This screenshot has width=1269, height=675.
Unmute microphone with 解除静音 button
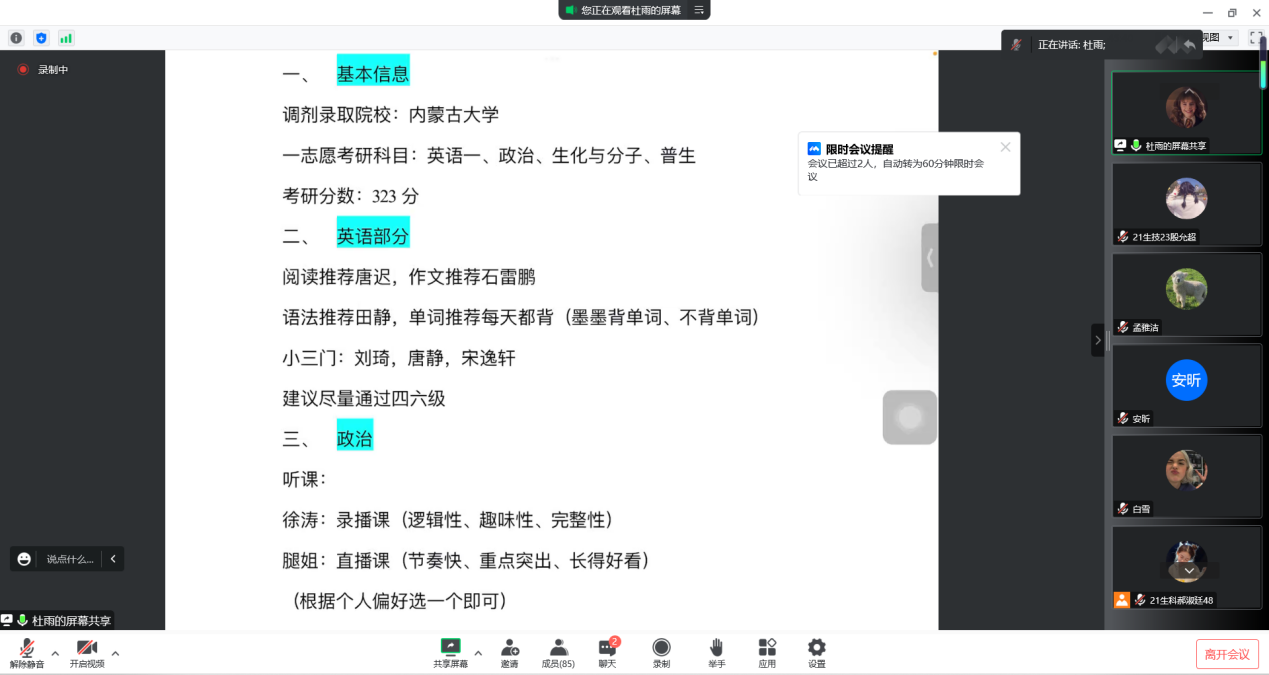(27, 648)
